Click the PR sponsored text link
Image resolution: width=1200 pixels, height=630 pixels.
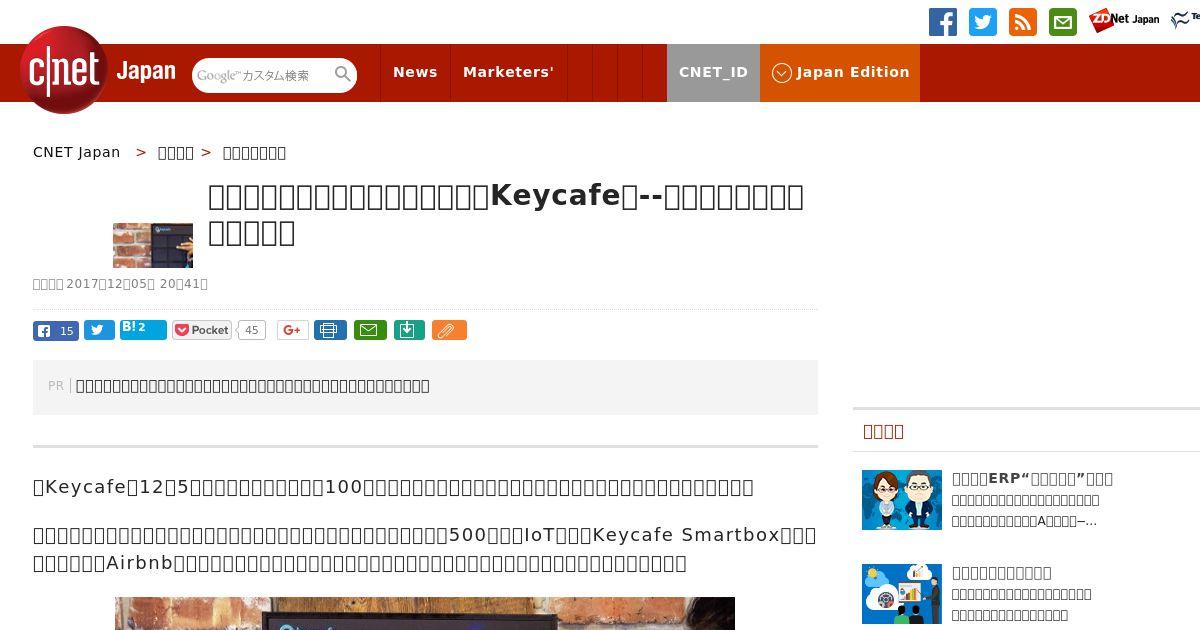click(x=253, y=386)
